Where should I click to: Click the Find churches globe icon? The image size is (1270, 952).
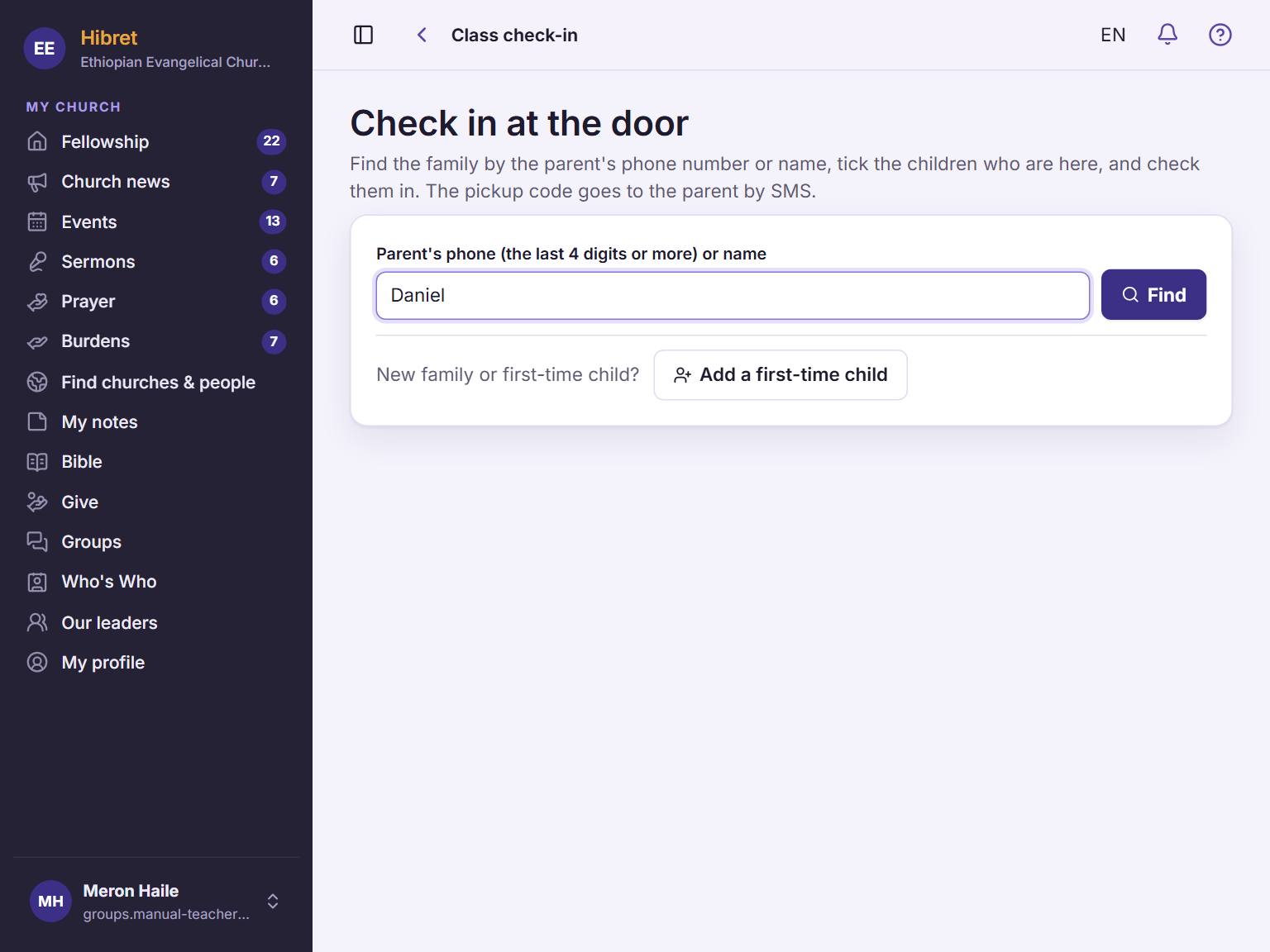coord(37,382)
